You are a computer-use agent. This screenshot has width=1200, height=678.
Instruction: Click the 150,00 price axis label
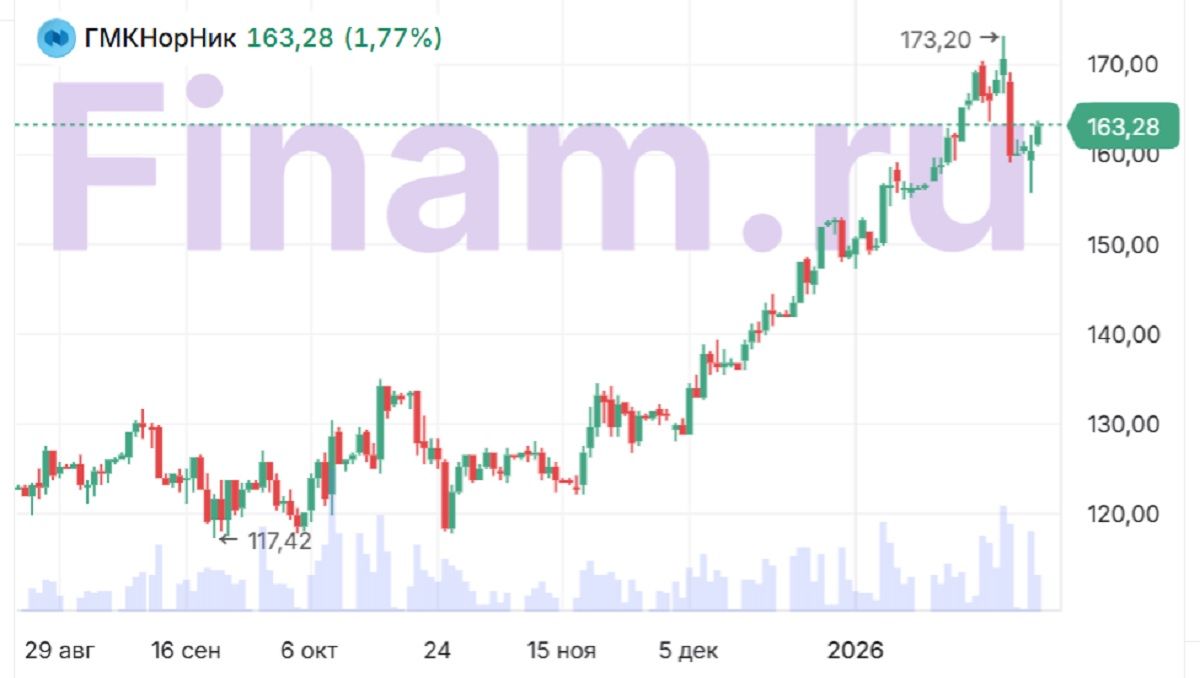[1125, 245]
